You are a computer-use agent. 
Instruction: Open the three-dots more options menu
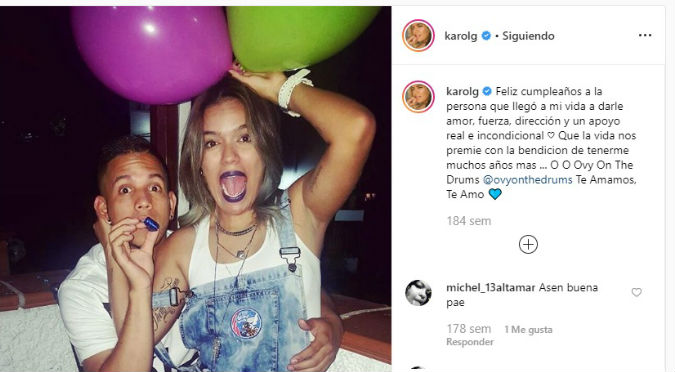coord(644,35)
